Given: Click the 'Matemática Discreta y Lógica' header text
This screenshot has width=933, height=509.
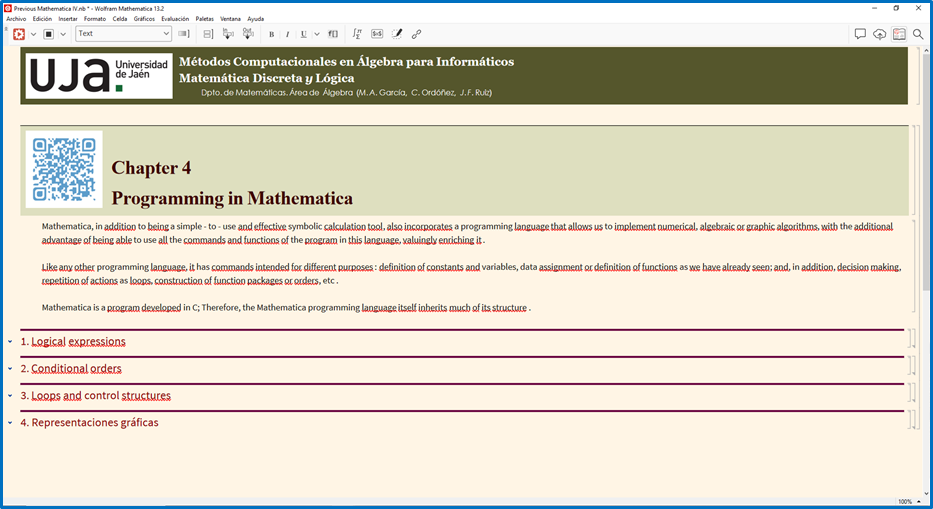Looking at the screenshot, I should click(x=267, y=78).
